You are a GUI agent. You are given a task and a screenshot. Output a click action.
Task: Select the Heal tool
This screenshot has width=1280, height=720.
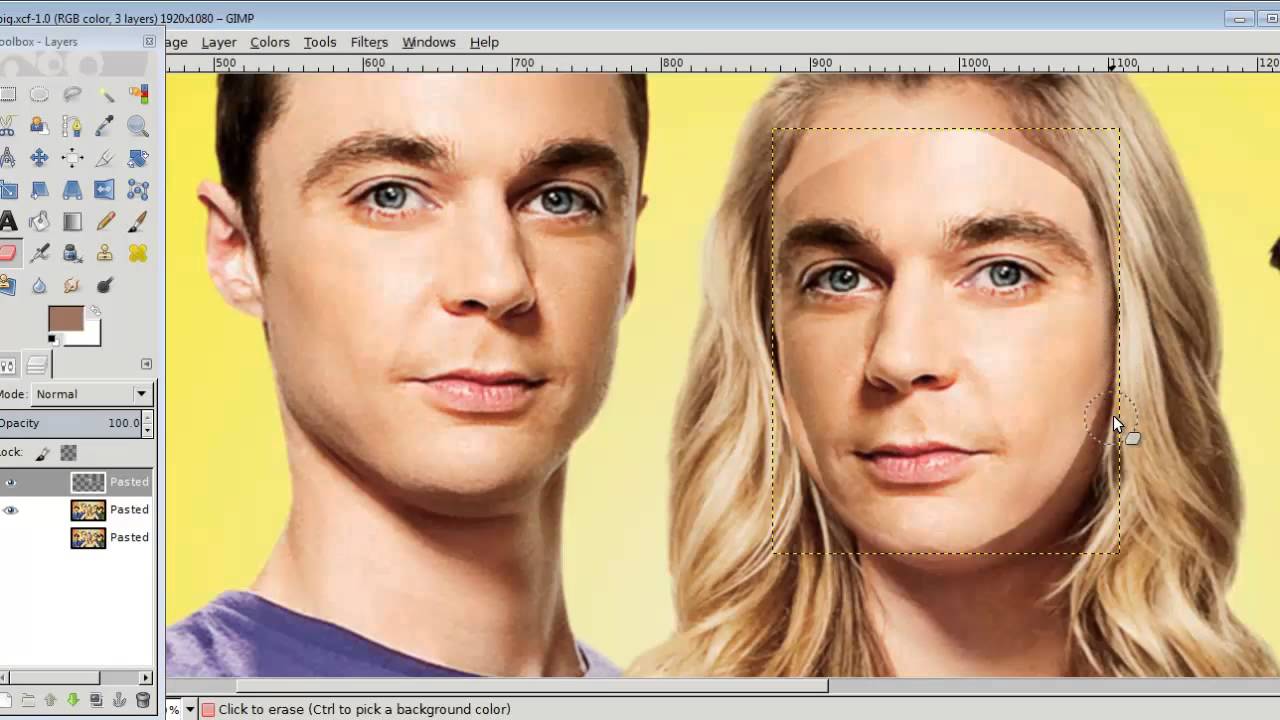tap(138, 254)
